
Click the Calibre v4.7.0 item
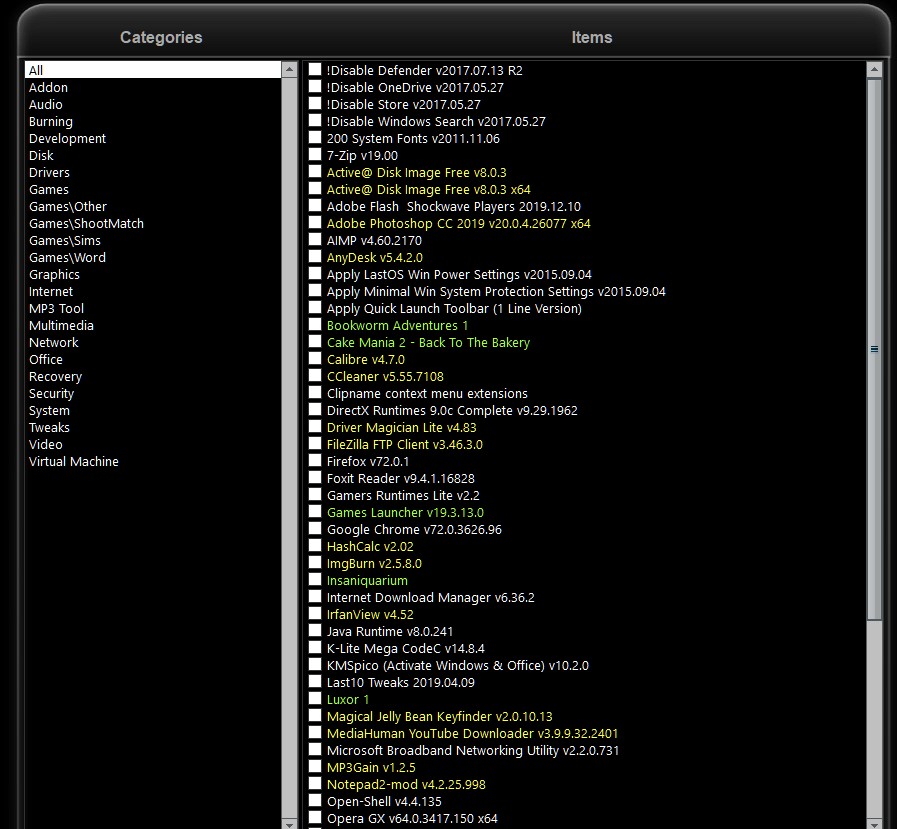(366, 360)
